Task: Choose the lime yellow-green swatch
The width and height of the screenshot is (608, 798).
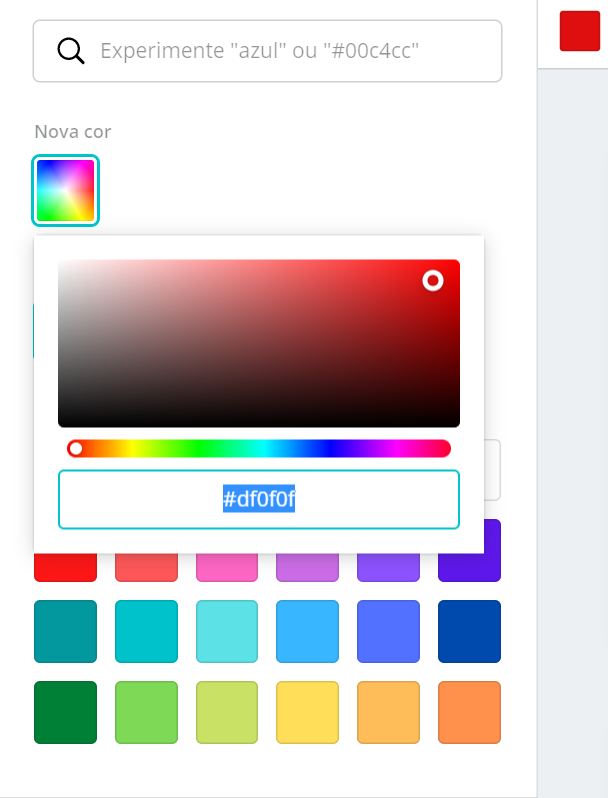Action: point(227,712)
